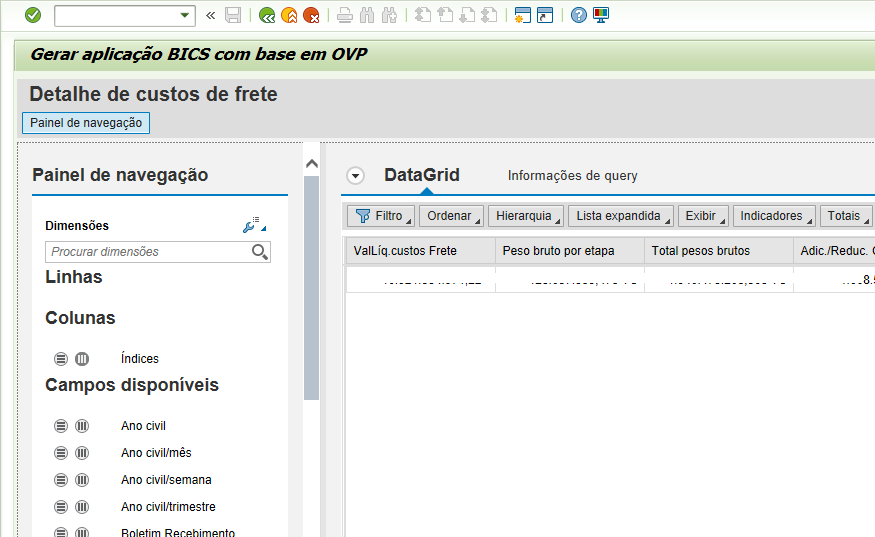Add Ano civil to rows icon
This screenshot has width=875, height=537.
coord(61,426)
